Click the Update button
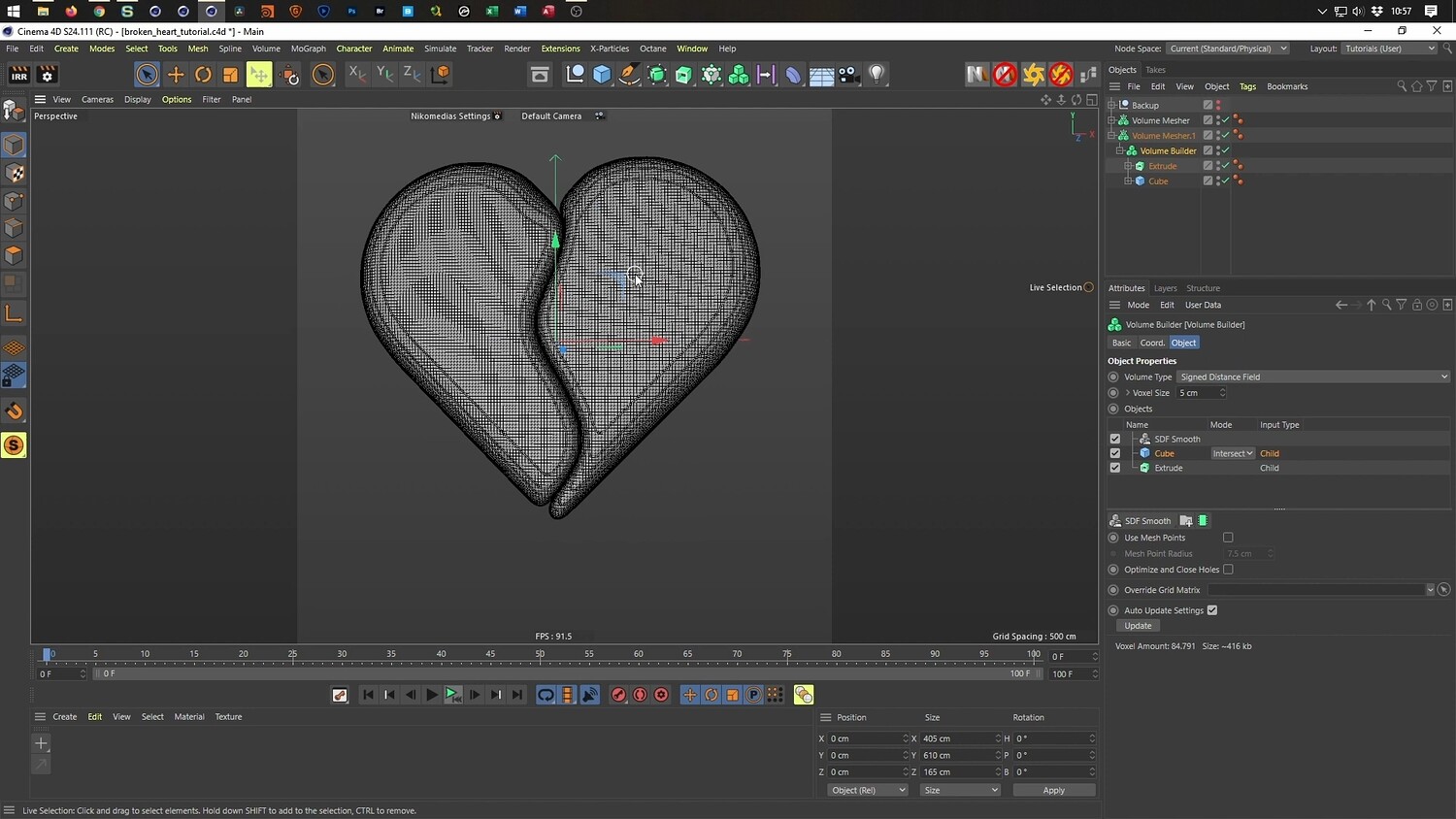The image size is (1456, 819). 1138,626
